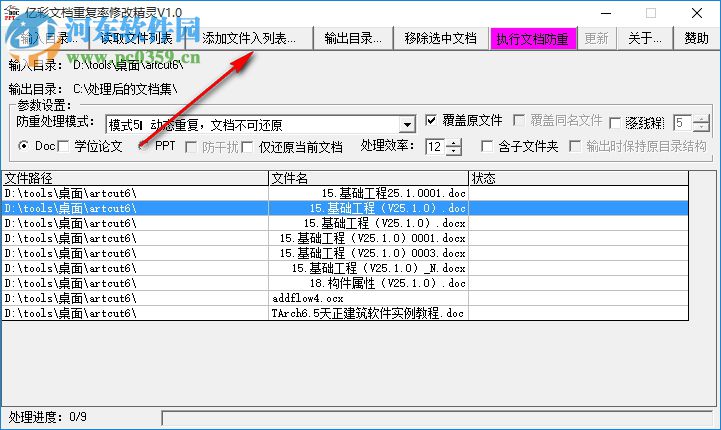Click the down arrow of the 5 spinner
This screenshot has width=721, height=430.
click(701, 127)
